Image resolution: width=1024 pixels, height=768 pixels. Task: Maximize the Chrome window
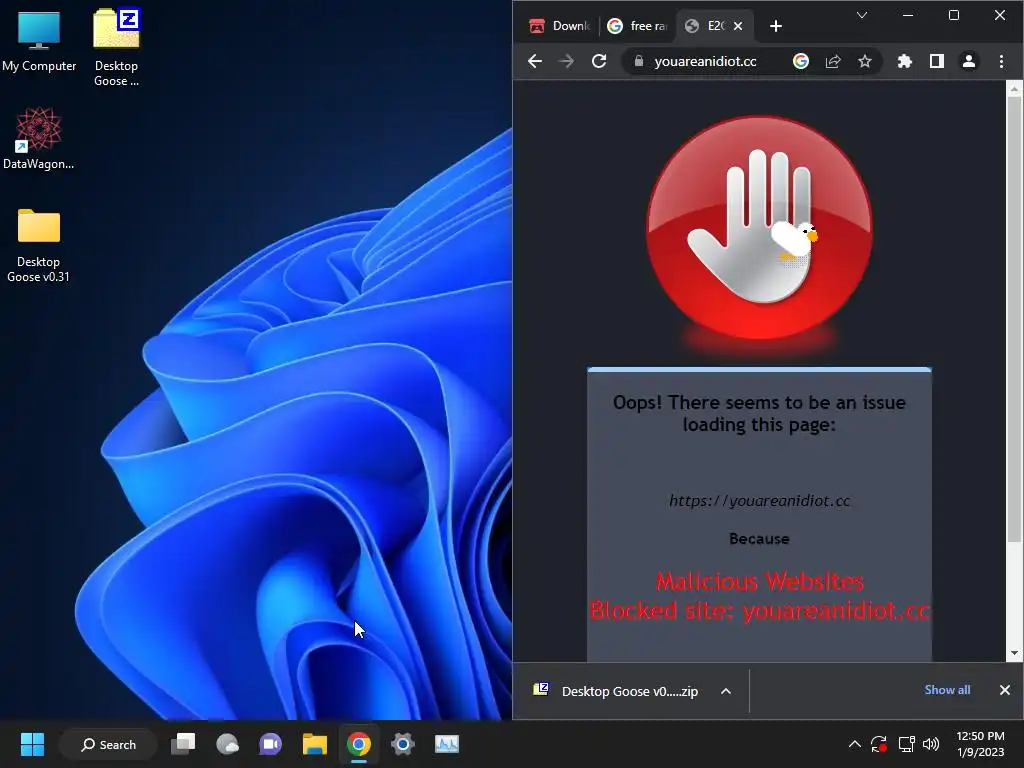coord(953,15)
